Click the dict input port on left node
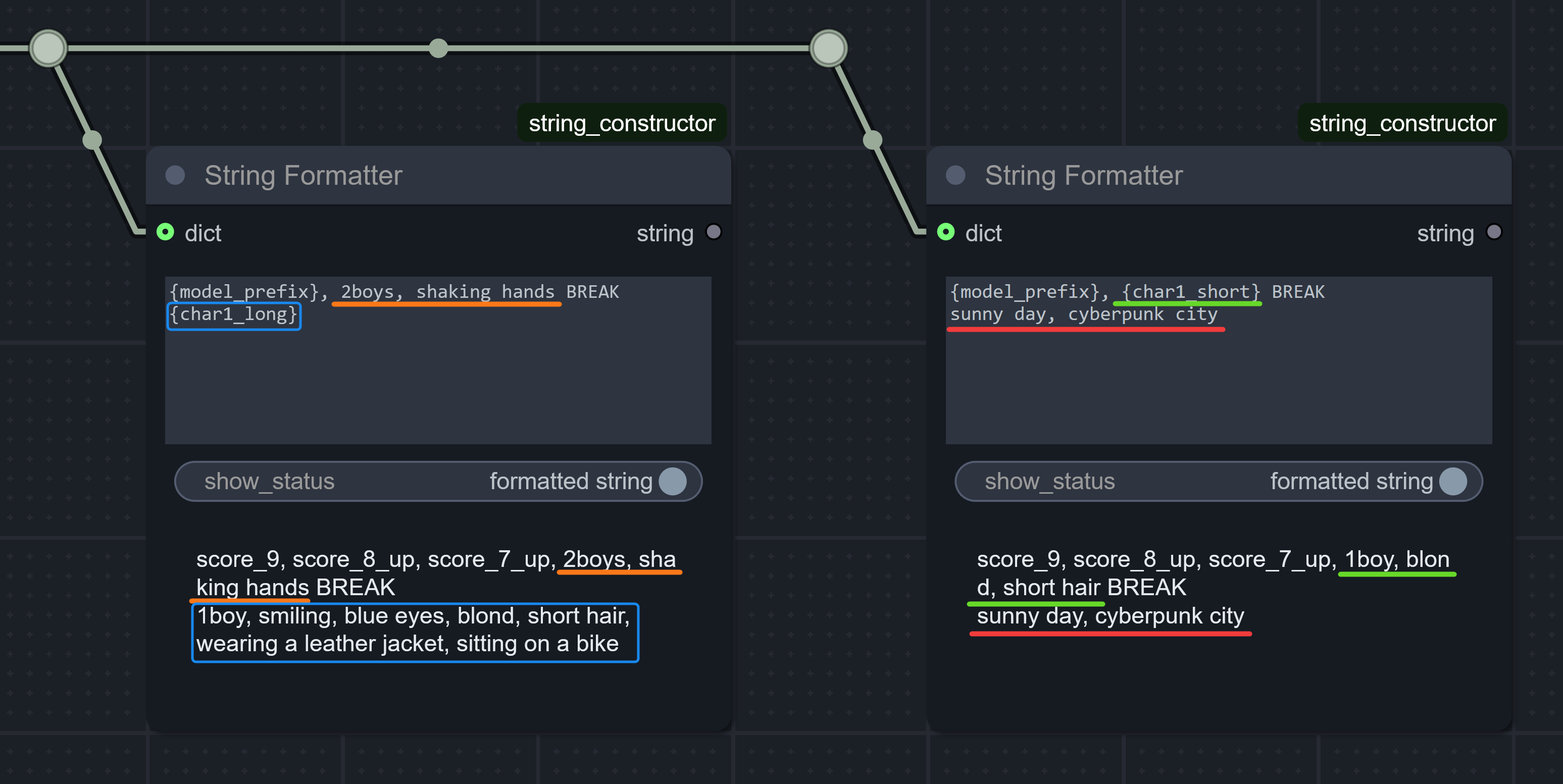 165,232
